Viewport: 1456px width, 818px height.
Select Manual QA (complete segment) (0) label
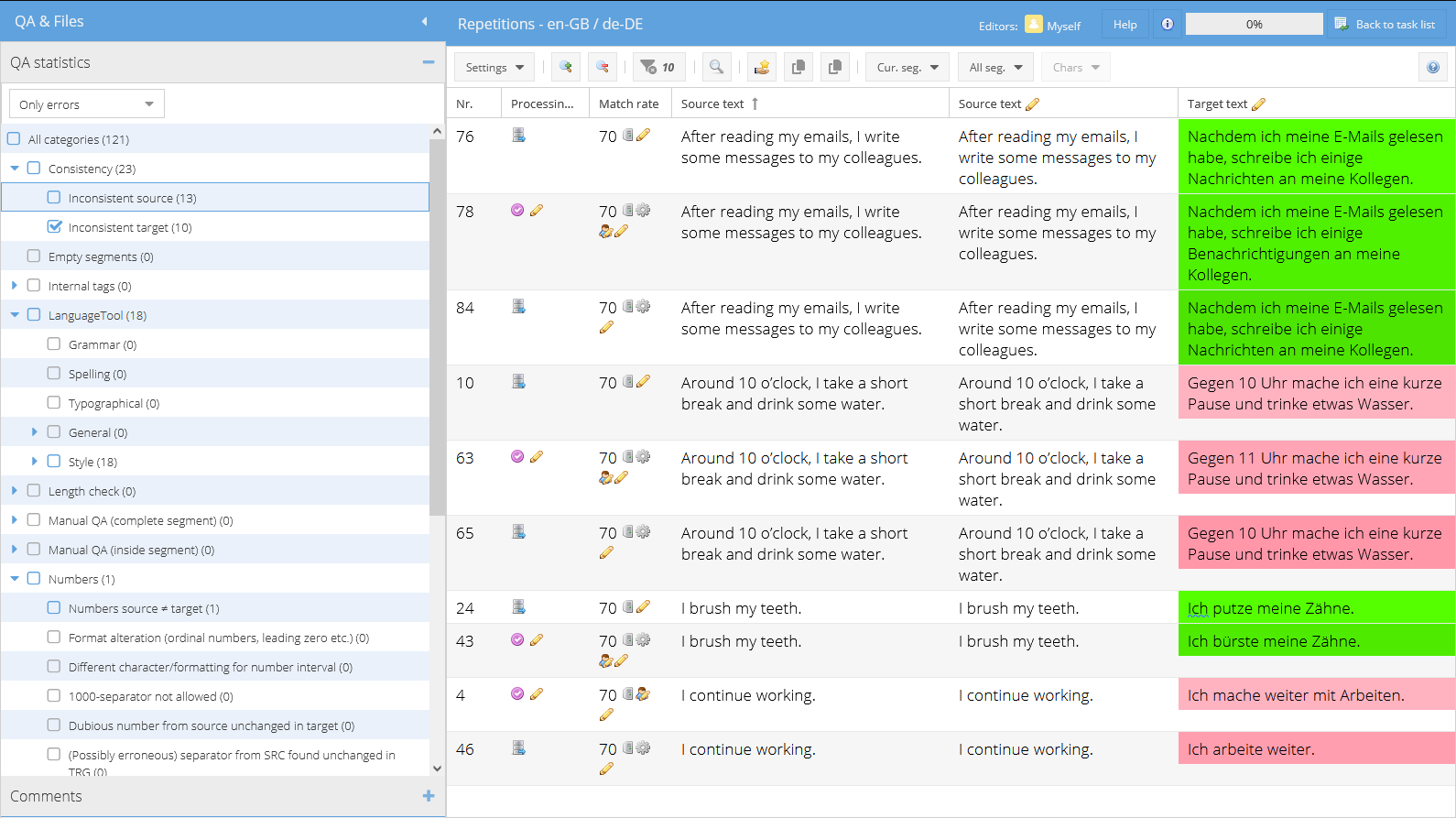(140, 520)
